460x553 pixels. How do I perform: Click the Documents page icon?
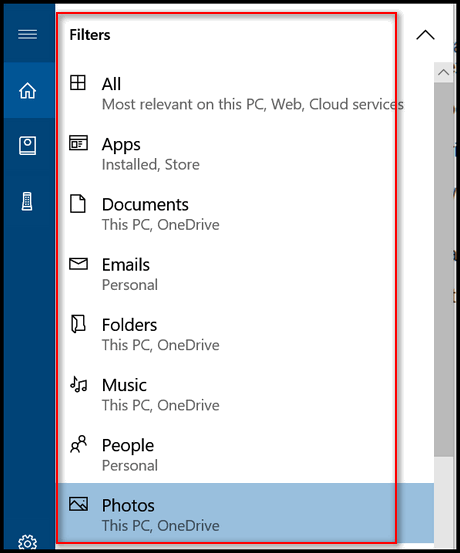pyautogui.click(x=78, y=203)
